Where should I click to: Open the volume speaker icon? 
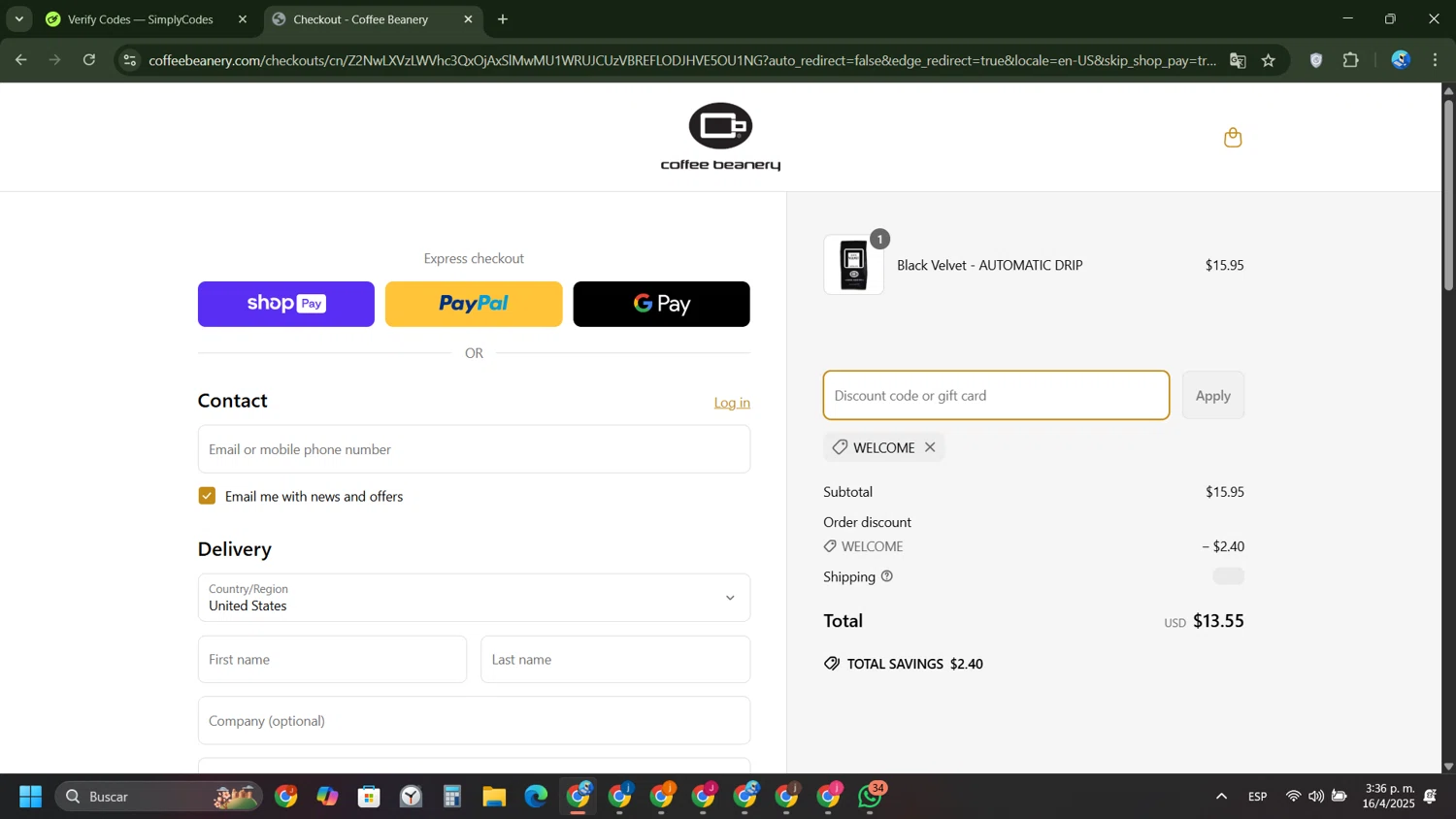(x=1315, y=797)
